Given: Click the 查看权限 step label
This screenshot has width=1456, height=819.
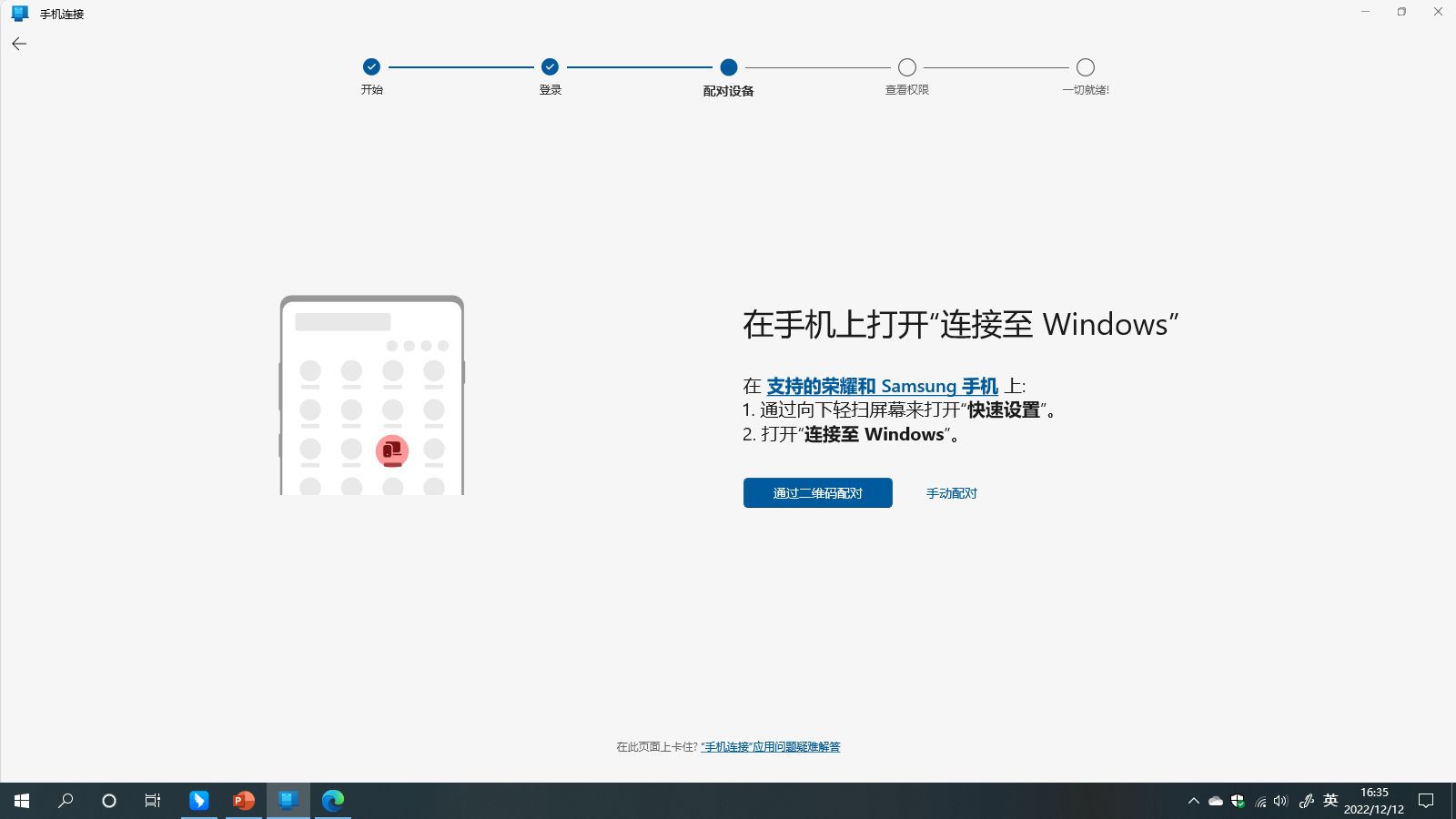Looking at the screenshot, I should tap(907, 90).
